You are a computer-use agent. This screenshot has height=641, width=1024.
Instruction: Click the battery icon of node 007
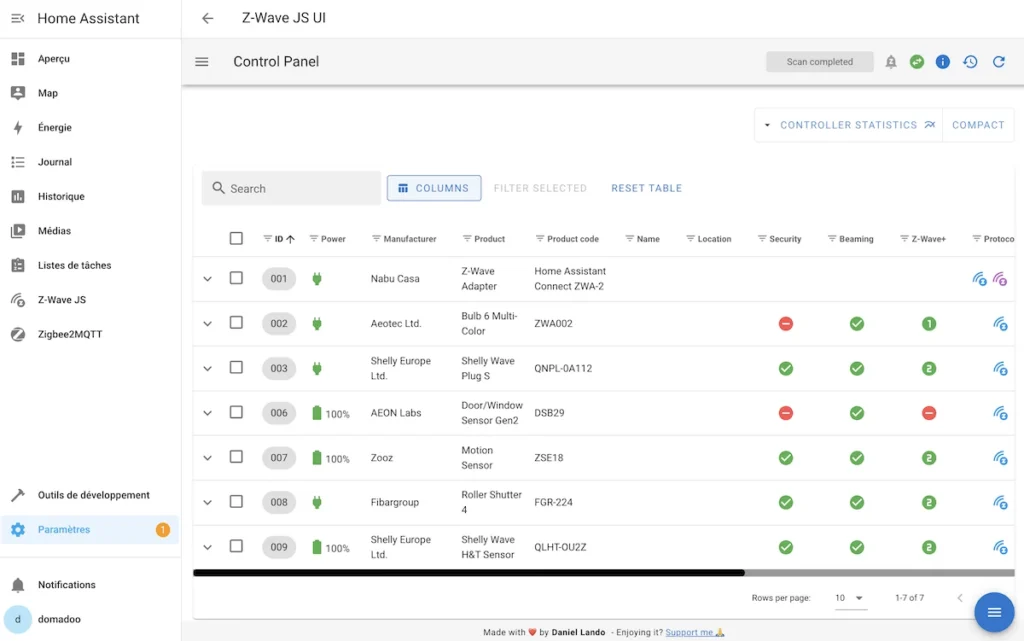[317, 458]
